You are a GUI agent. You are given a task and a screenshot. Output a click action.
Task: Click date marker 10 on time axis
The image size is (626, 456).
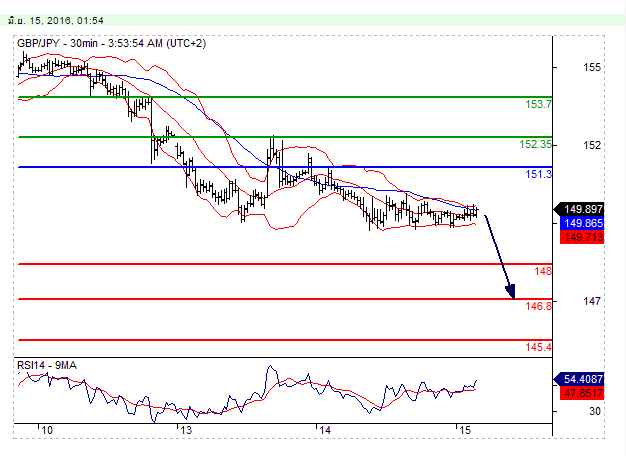point(47,430)
